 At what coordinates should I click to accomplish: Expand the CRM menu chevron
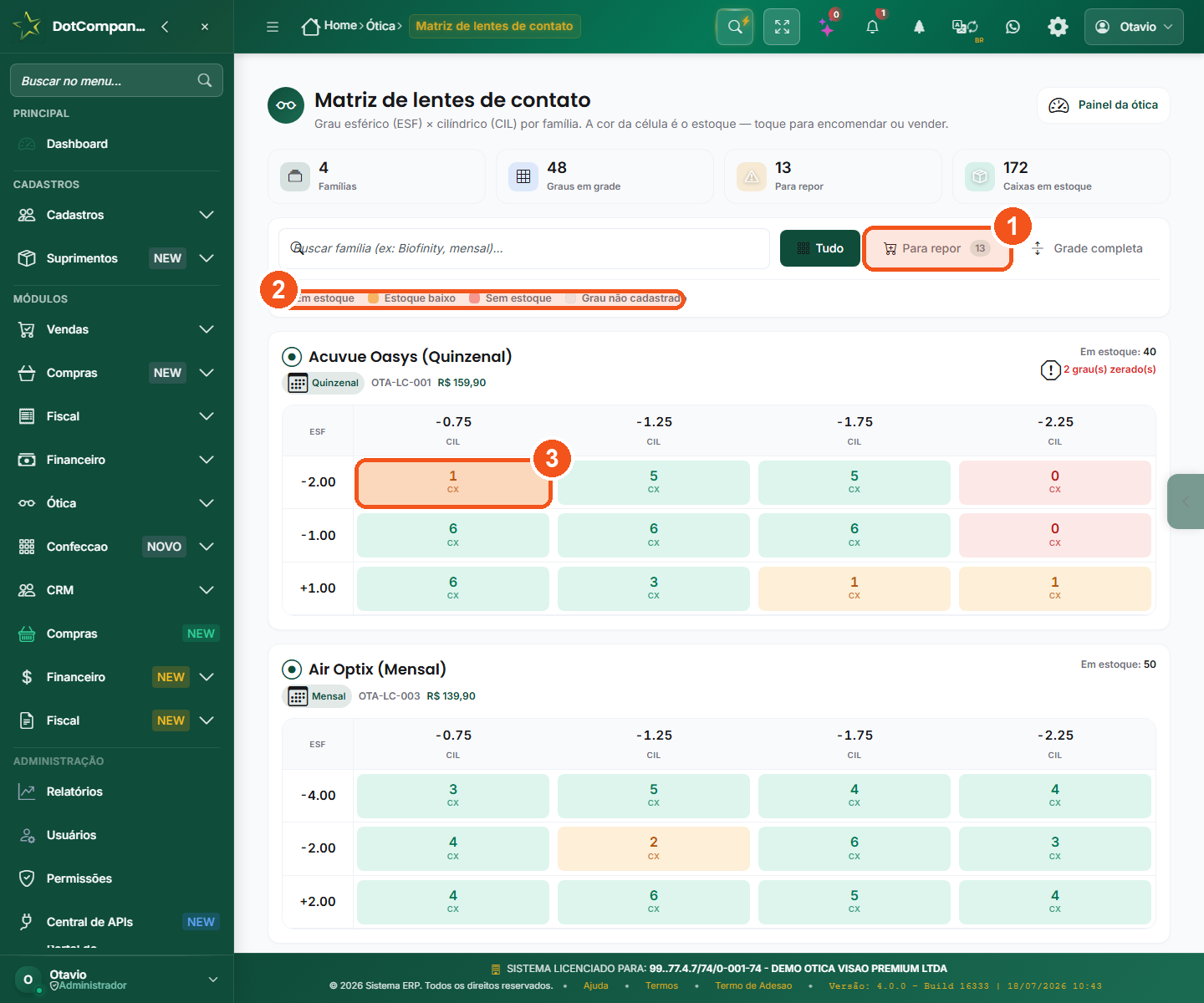(x=207, y=590)
